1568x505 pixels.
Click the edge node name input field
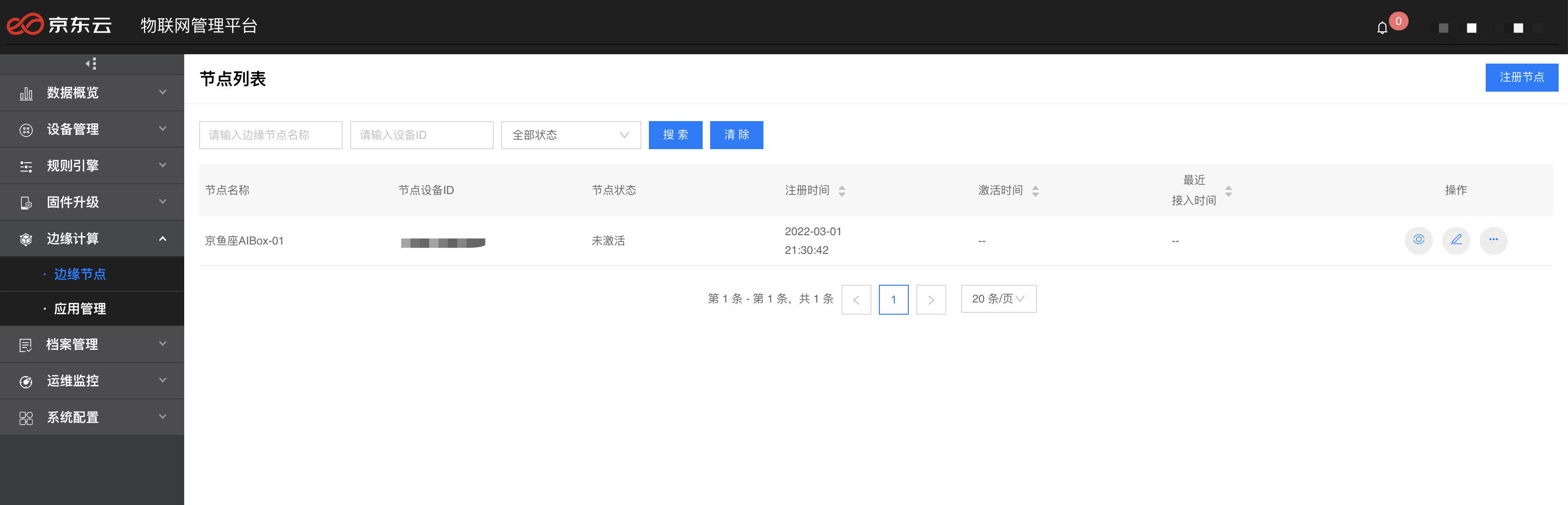coord(270,135)
